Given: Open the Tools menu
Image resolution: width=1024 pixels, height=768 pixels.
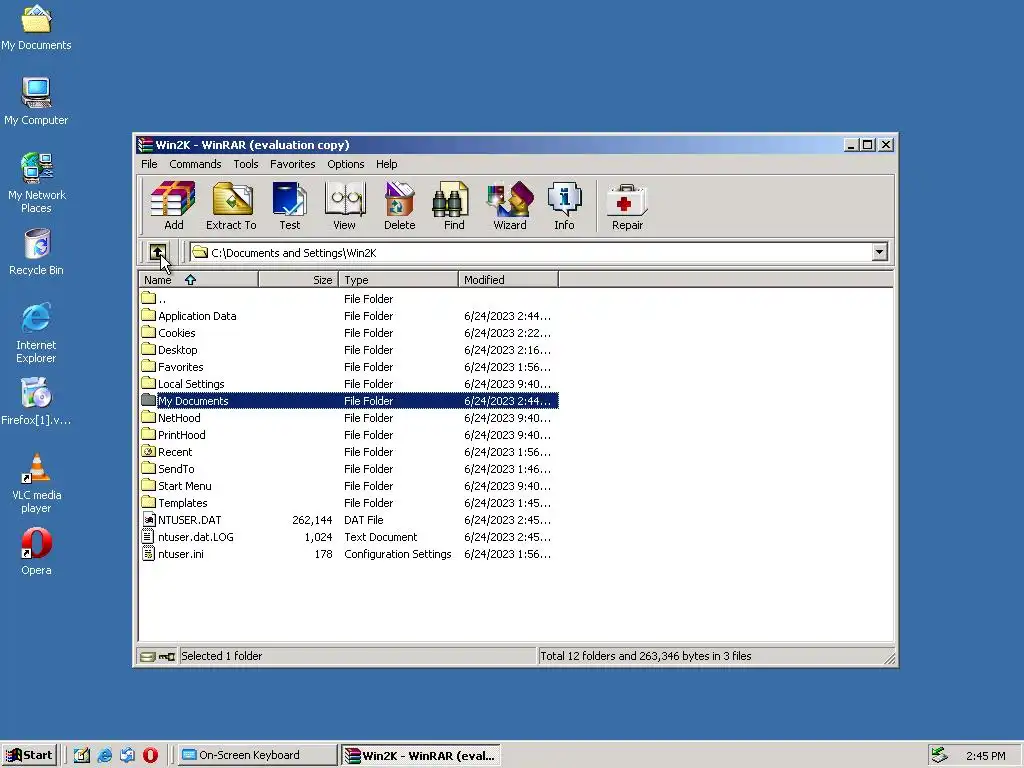Looking at the screenshot, I should point(246,164).
